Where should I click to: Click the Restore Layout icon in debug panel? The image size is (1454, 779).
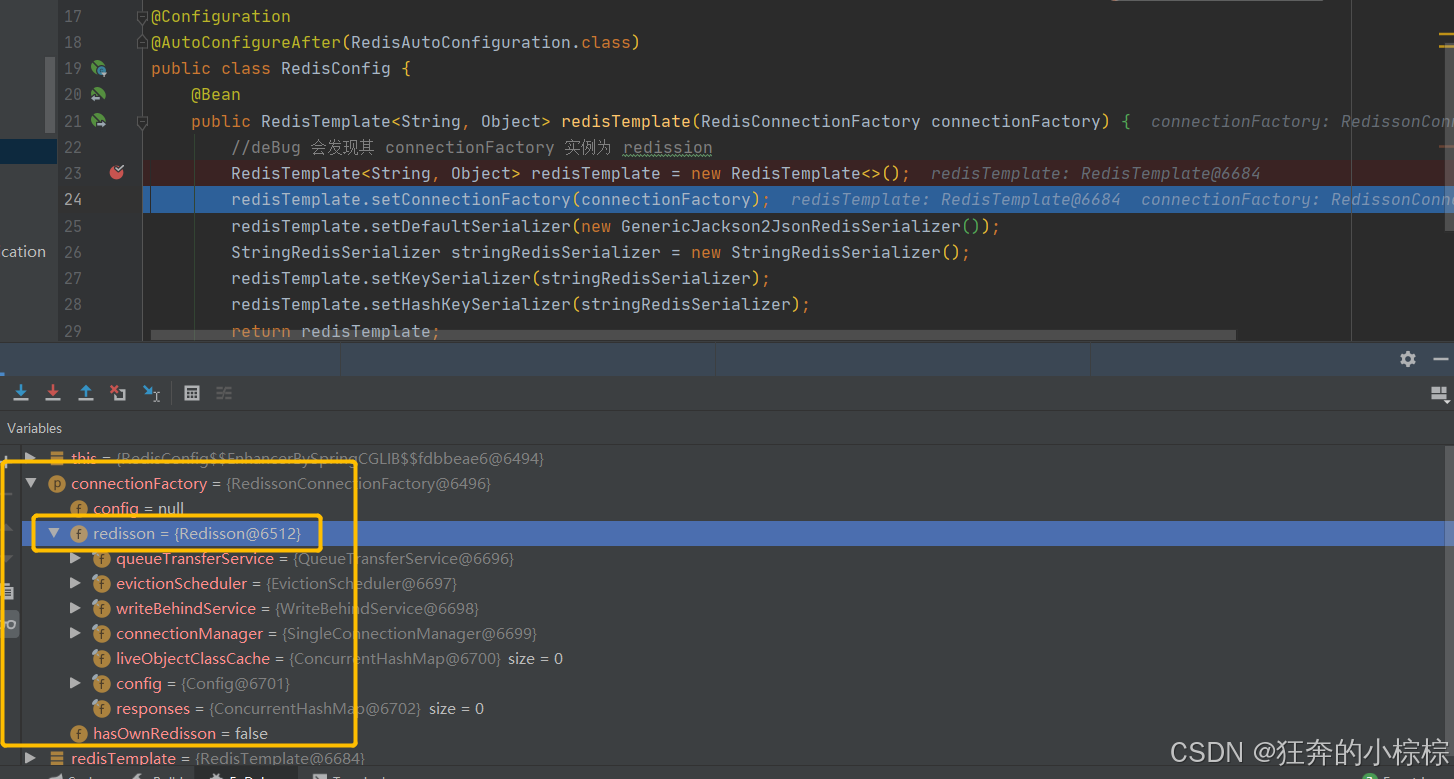pos(1439,394)
